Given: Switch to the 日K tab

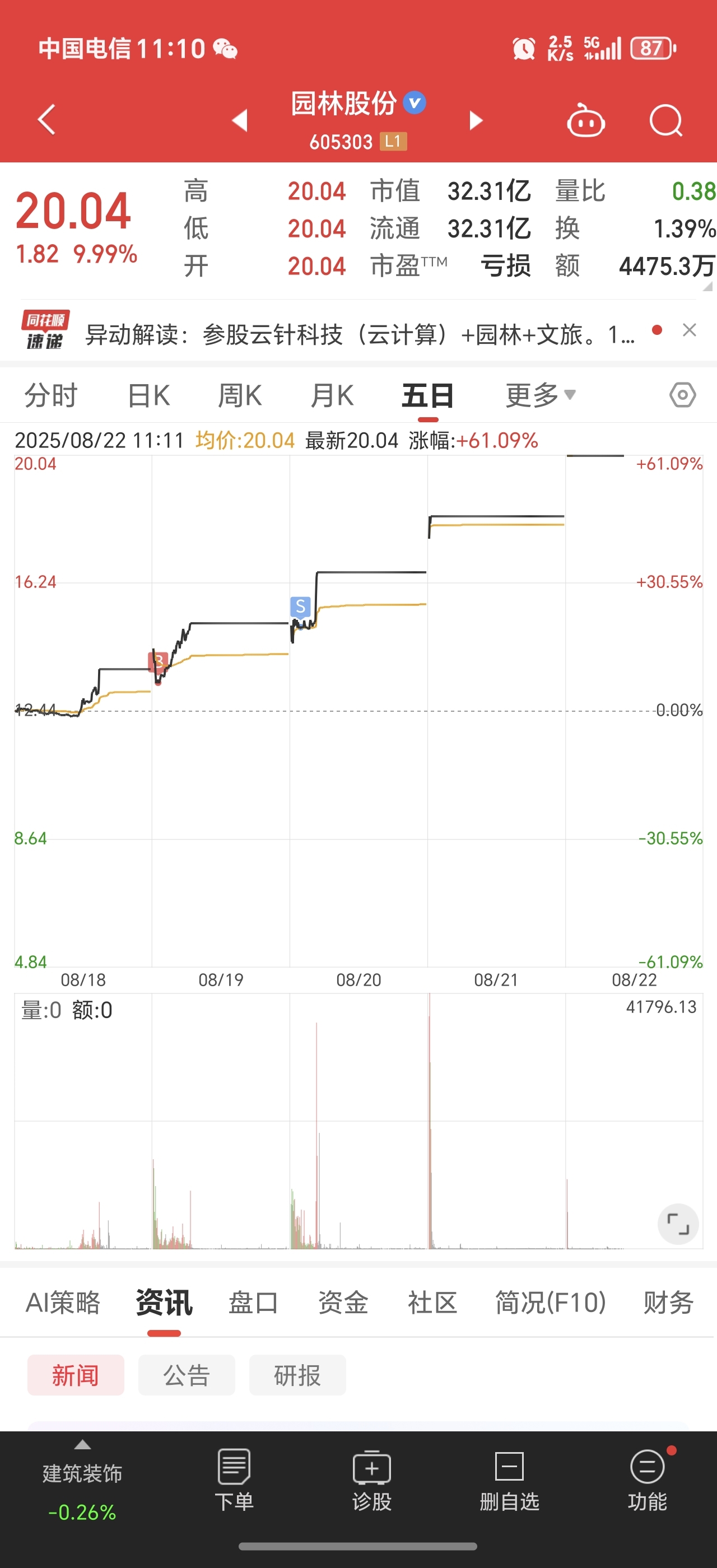Looking at the screenshot, I should [x=148, y=395].
